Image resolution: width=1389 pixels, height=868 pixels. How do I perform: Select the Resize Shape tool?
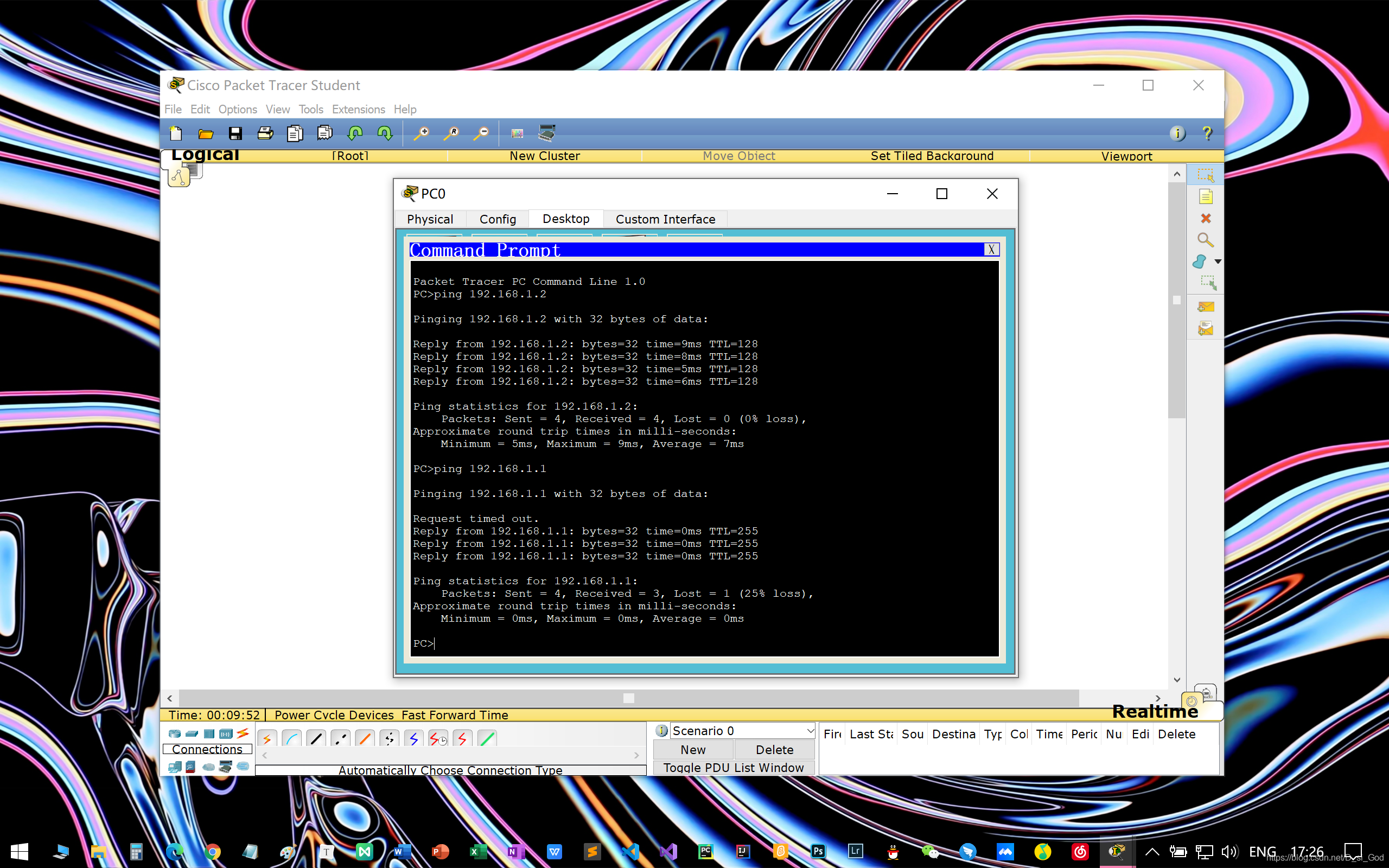tap(1208, 283)
